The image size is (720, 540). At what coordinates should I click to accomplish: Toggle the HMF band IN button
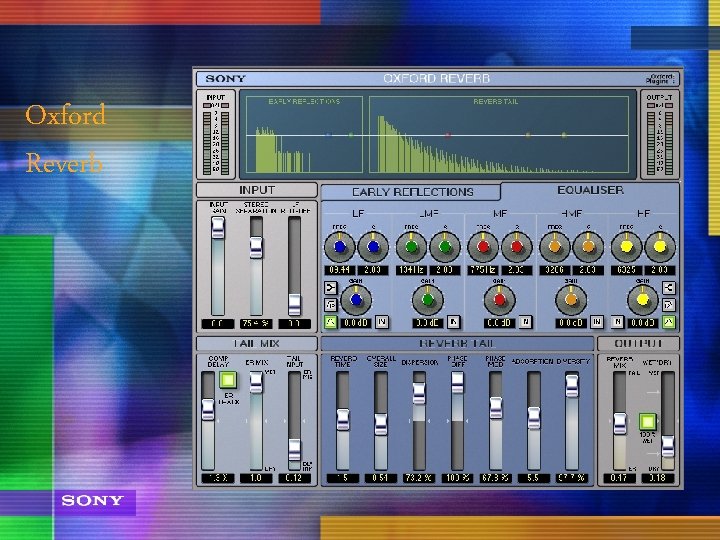click(x=597, y=322)
